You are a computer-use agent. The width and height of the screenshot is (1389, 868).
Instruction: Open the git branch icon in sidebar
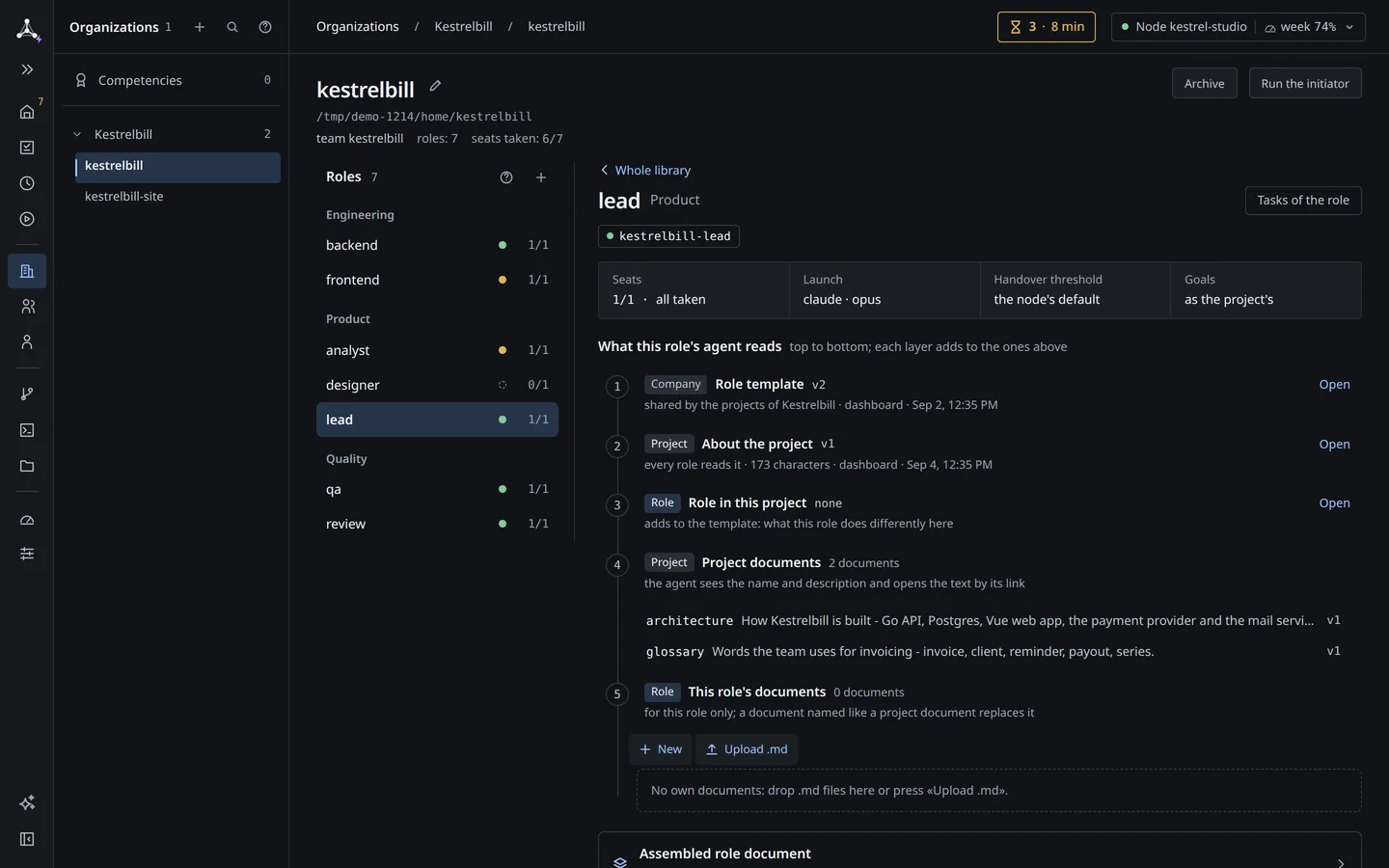tap(27, 394)
